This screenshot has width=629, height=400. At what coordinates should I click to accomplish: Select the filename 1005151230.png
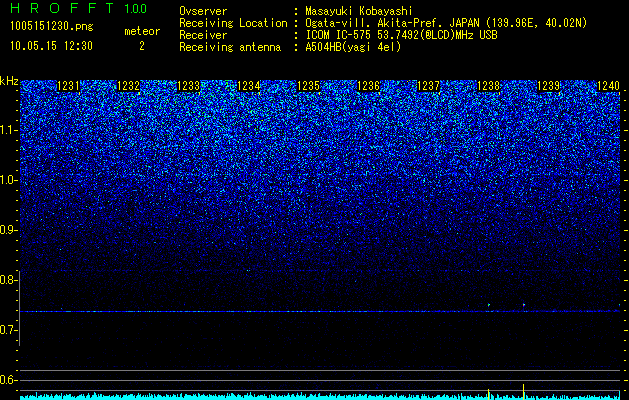pos(52,27)
